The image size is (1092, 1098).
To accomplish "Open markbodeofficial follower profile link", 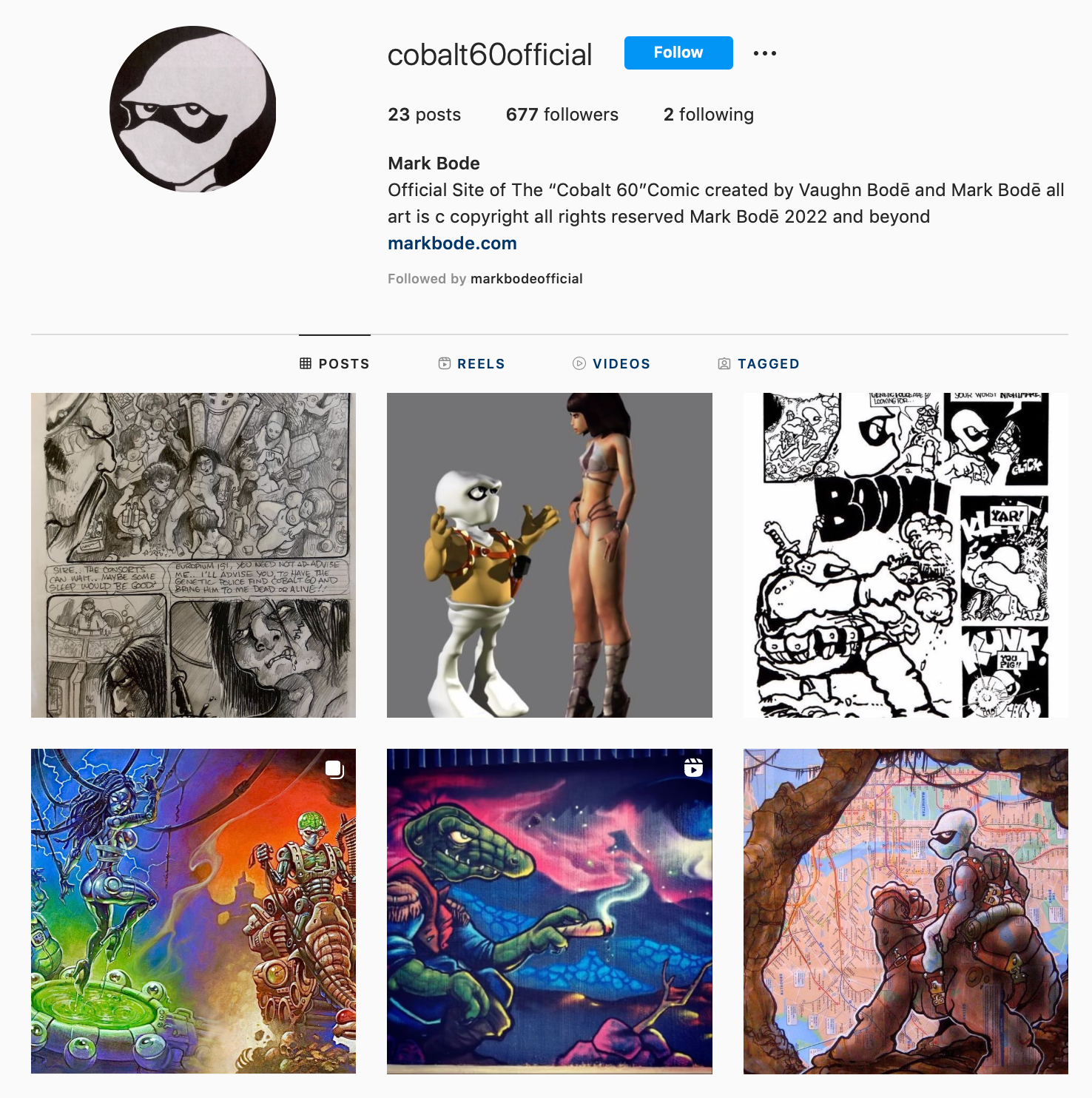I will [x=527, y=279].
